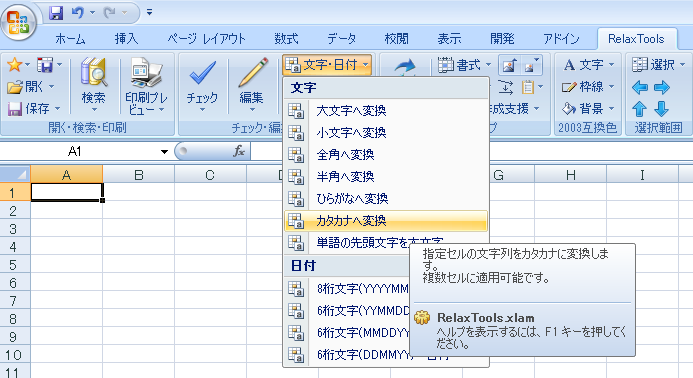The width and height of the screenshot is (693, 378).
Task: Go to the 数式 tab
Action: pyautogui.click(x=286, y=39)
